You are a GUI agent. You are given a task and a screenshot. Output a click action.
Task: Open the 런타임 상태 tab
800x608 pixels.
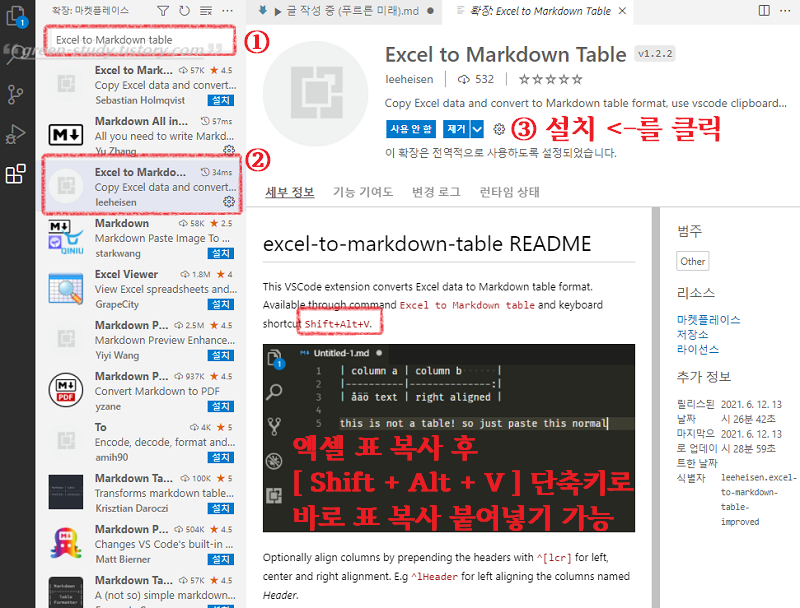click(x=509, y=192)
